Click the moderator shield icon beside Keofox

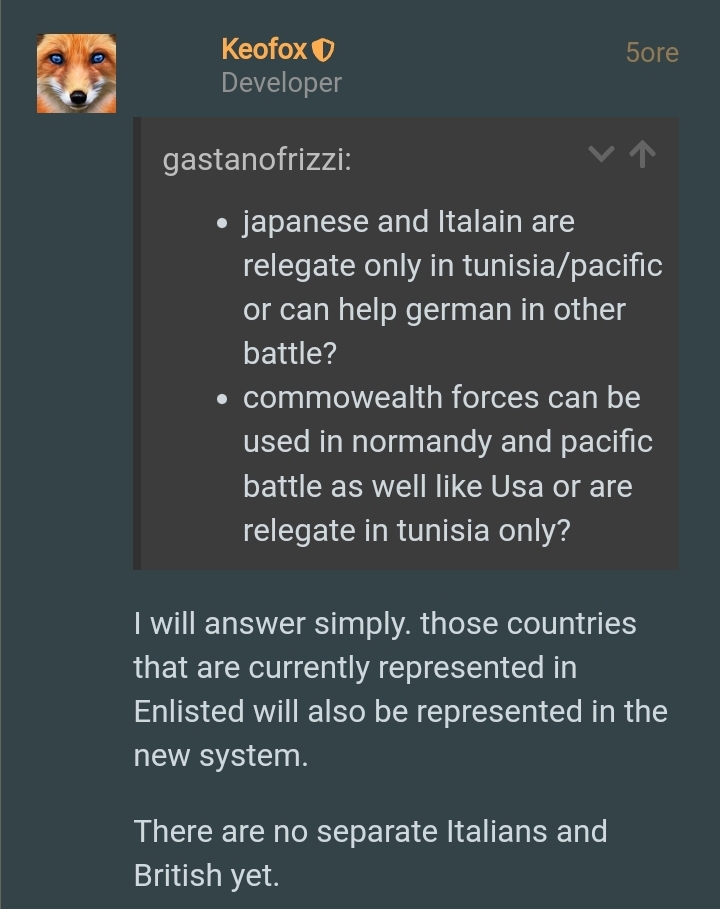[x=325, y=49]
